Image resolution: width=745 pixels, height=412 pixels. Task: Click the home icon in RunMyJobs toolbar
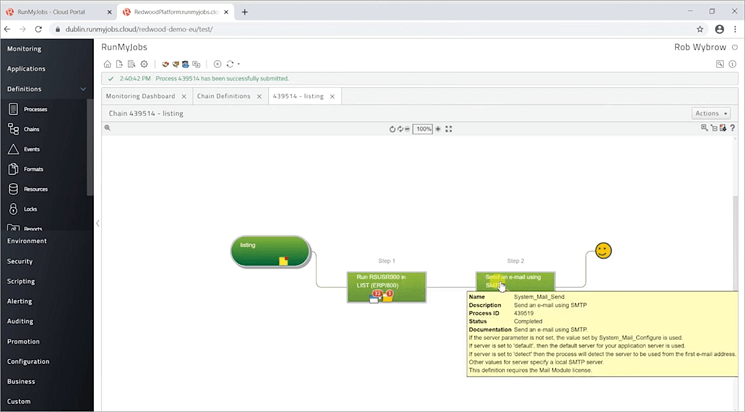coord(108,64)
